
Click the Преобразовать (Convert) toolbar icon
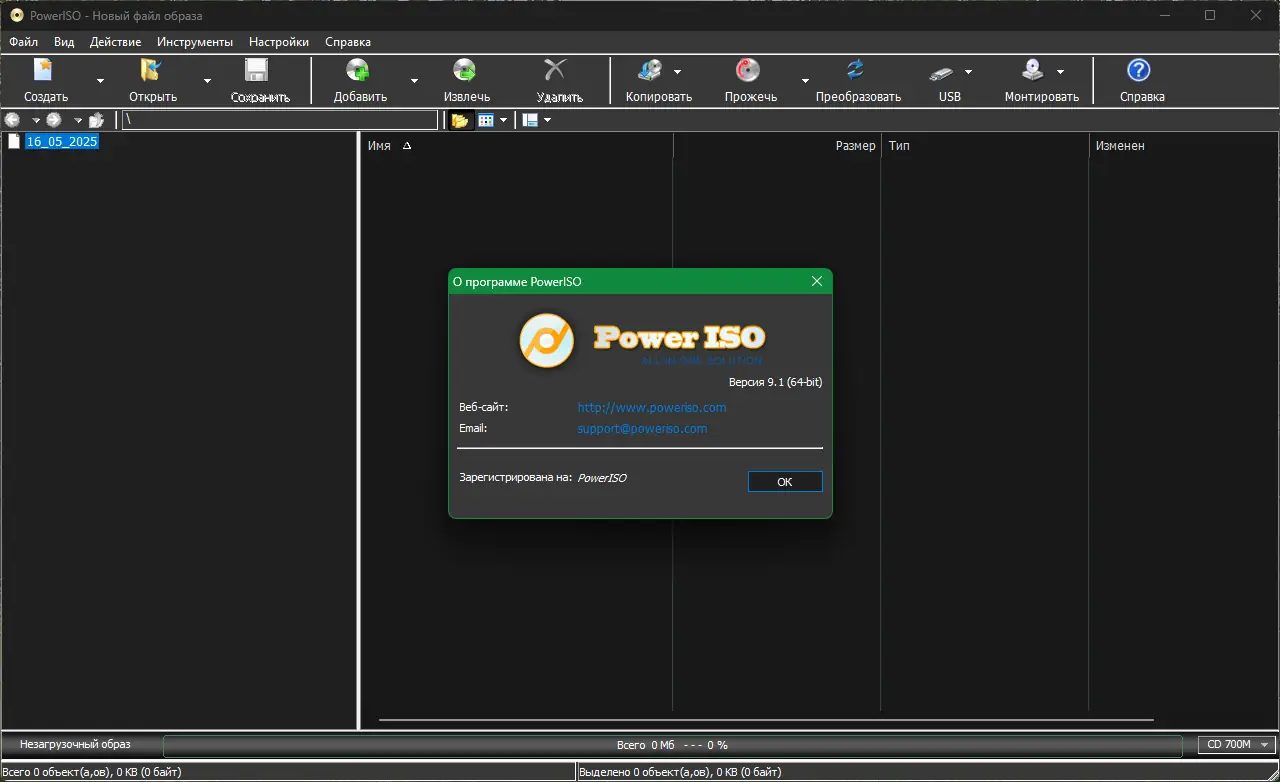click(856, 70)
